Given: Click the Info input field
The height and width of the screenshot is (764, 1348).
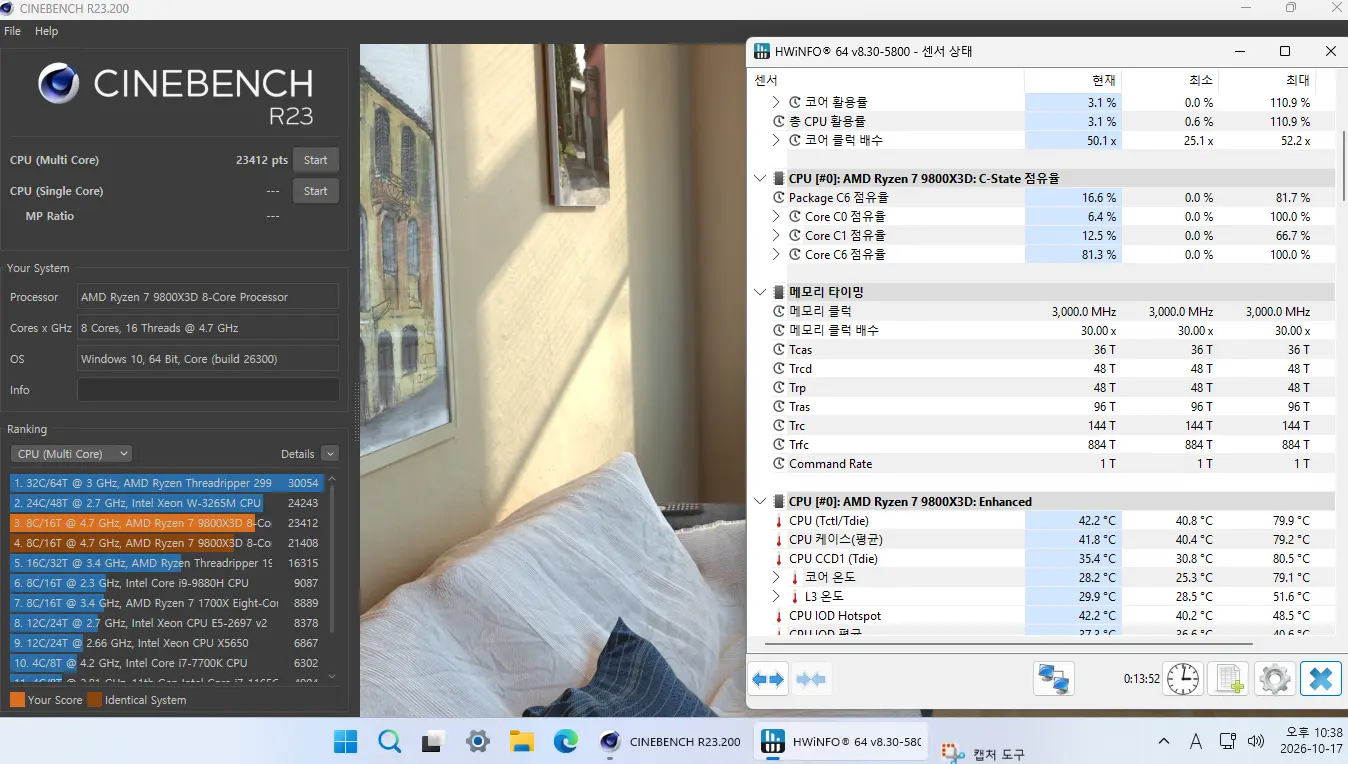Looking at the screenshot, I should [208, 390].
